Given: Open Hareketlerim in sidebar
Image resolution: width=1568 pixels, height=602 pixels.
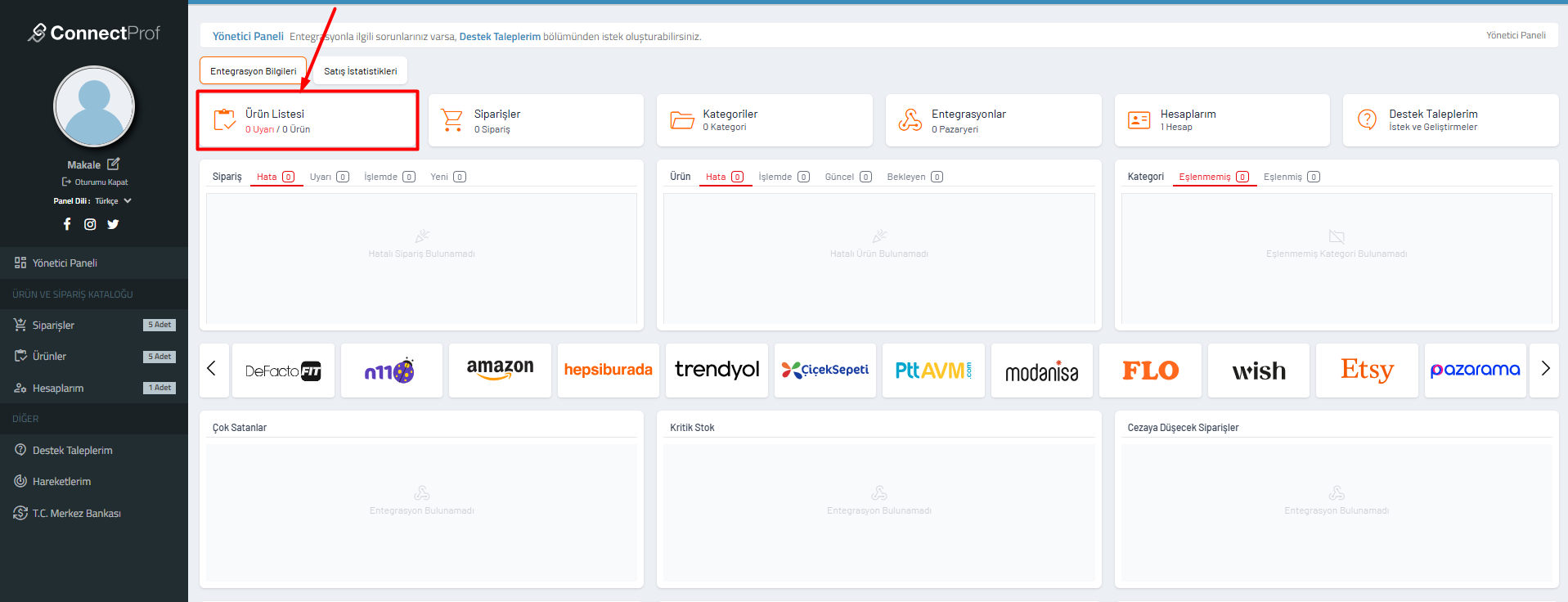Looking at the screenshot, I should [x=94, y=481].
